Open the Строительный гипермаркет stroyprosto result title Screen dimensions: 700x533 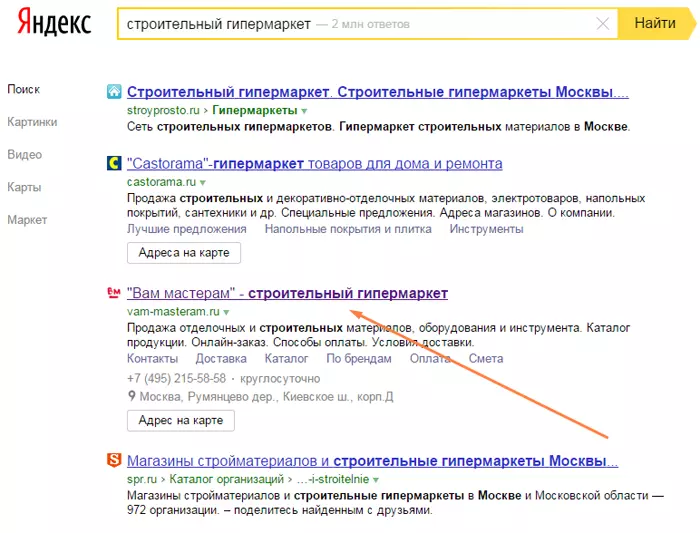point(378,92)
